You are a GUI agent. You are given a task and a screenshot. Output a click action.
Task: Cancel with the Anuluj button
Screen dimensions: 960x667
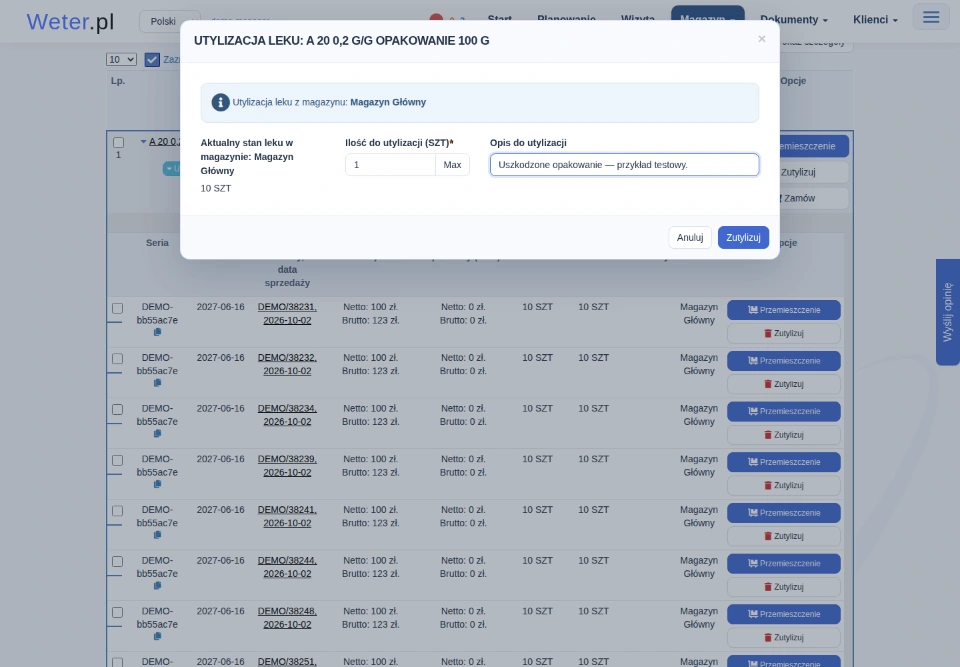690,238
